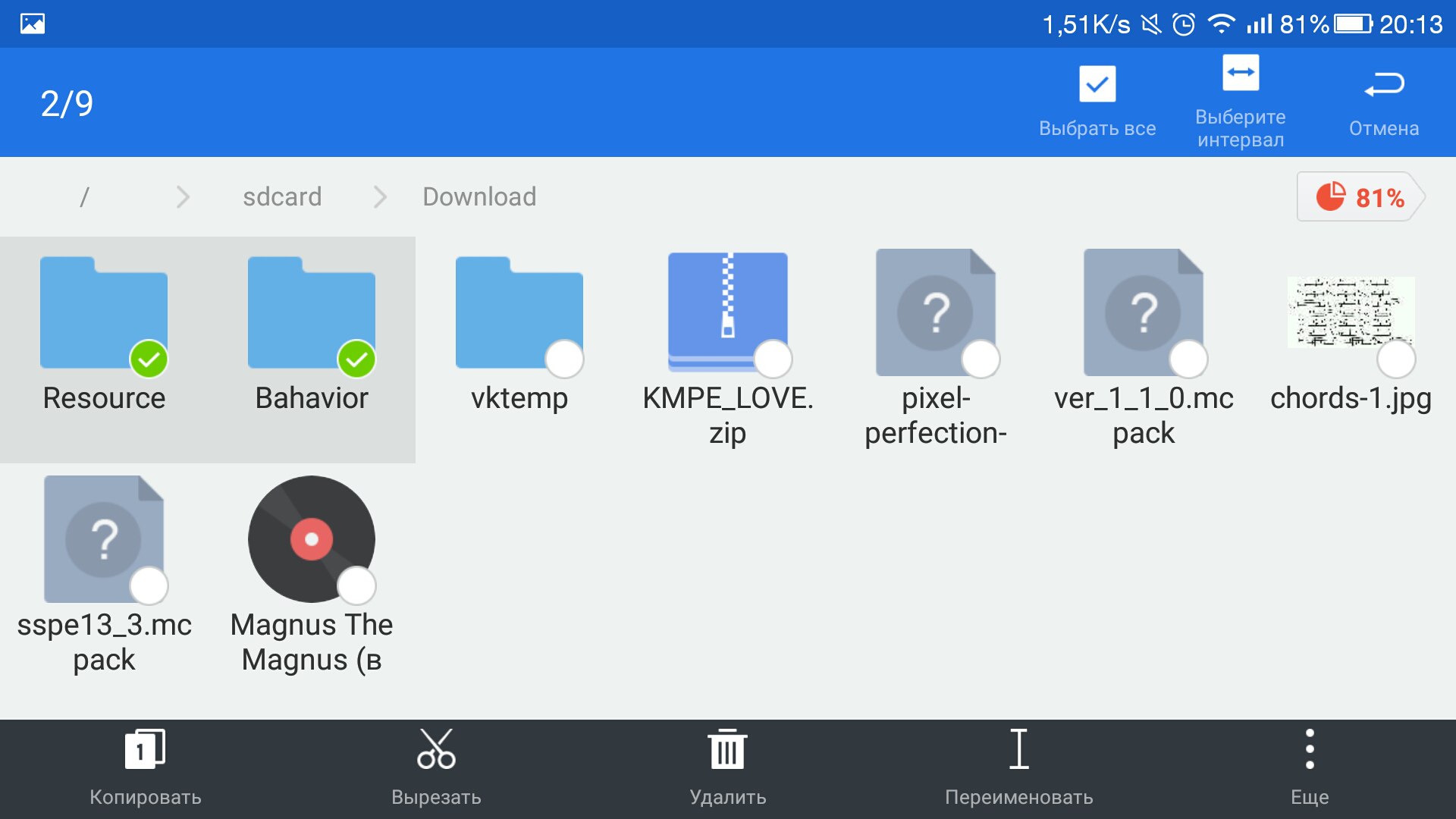Navigate to the Download breadcrumb
This screenshot has width=1456, height=819.
[479, 197]
